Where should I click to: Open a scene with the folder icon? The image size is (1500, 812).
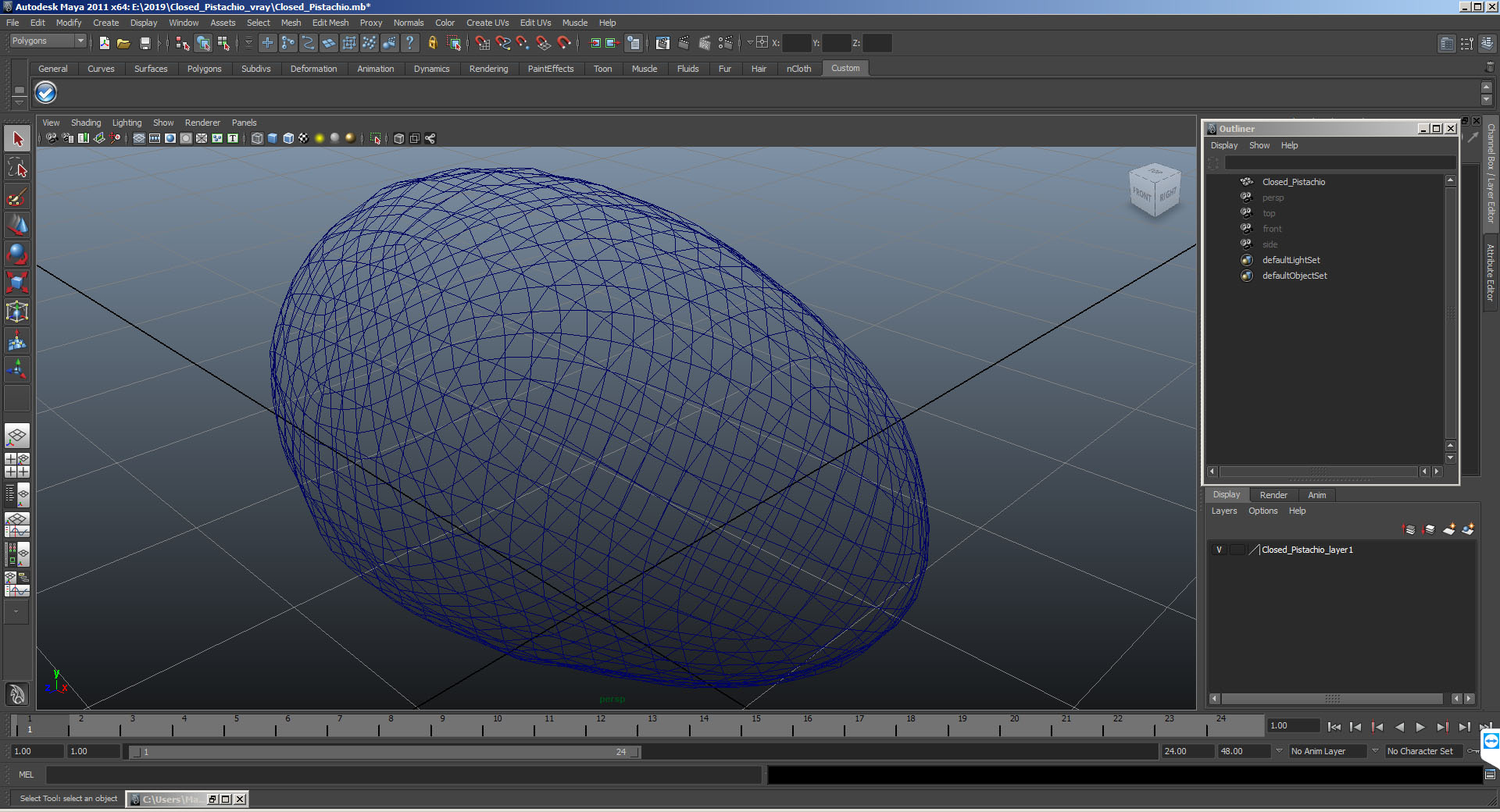click(x=123, y=43)
